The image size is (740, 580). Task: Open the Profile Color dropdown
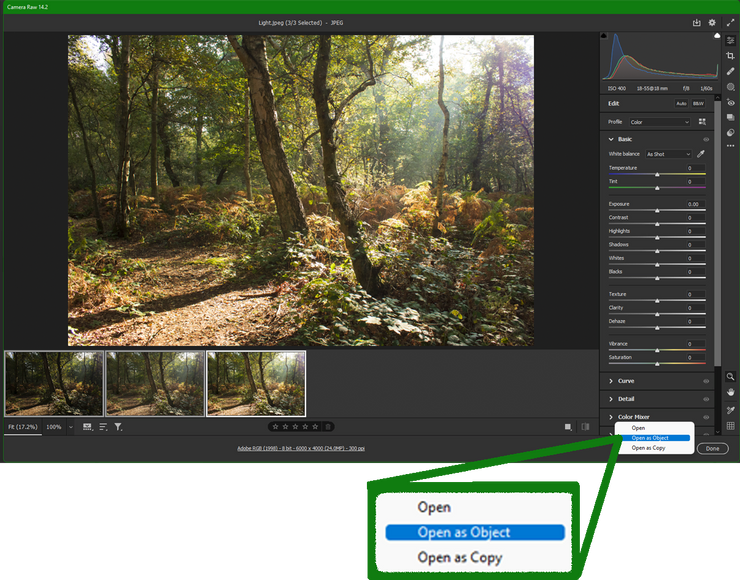tap(659, 122)
